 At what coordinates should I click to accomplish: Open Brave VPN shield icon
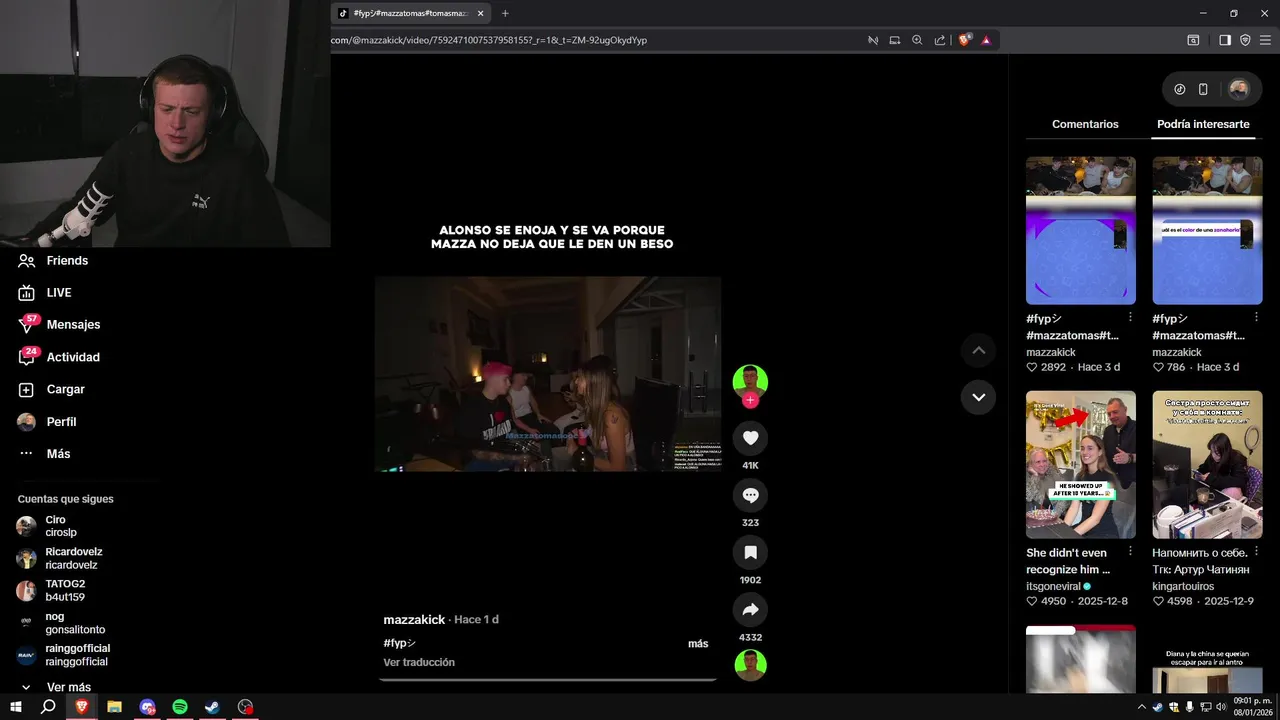(1245, 40)
